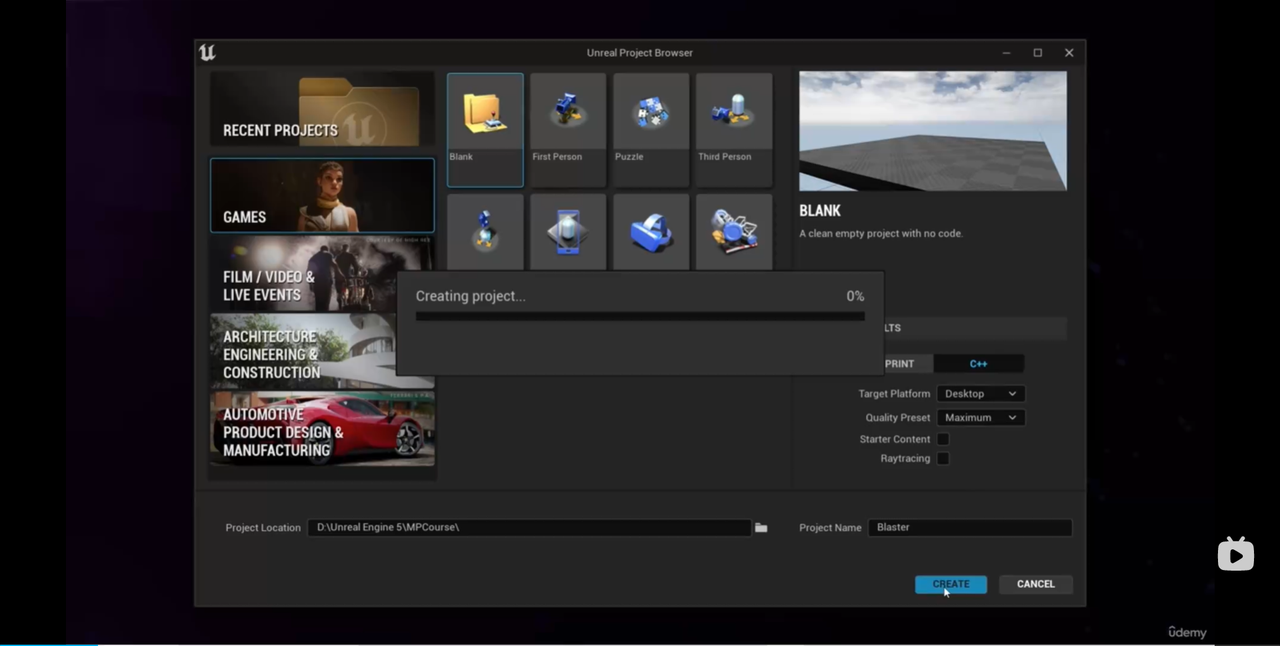The height and width of the screenshot is (646, 1280).
Task: Minimize the Unreal Project Browser window
Action: 1007,53
